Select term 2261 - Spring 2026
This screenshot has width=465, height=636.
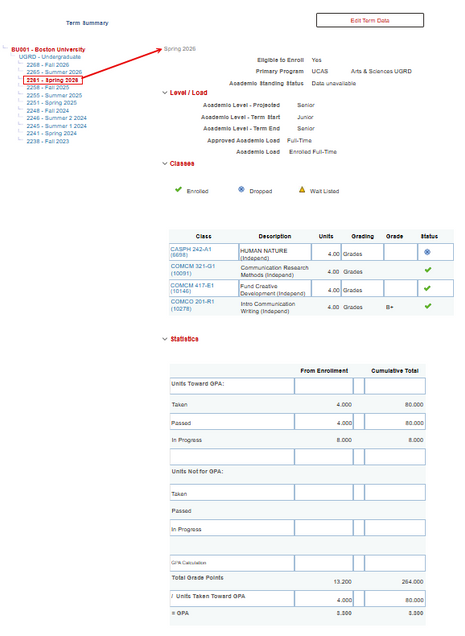(x=53, y=80)
